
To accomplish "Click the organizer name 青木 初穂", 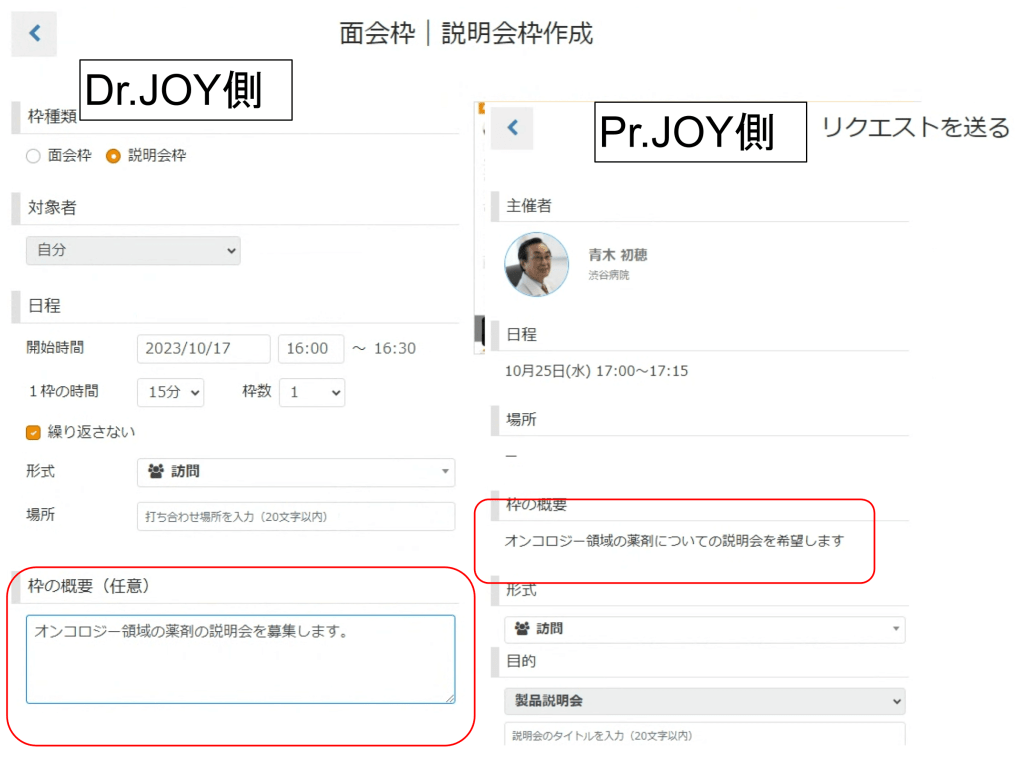I will click(617, 255).
